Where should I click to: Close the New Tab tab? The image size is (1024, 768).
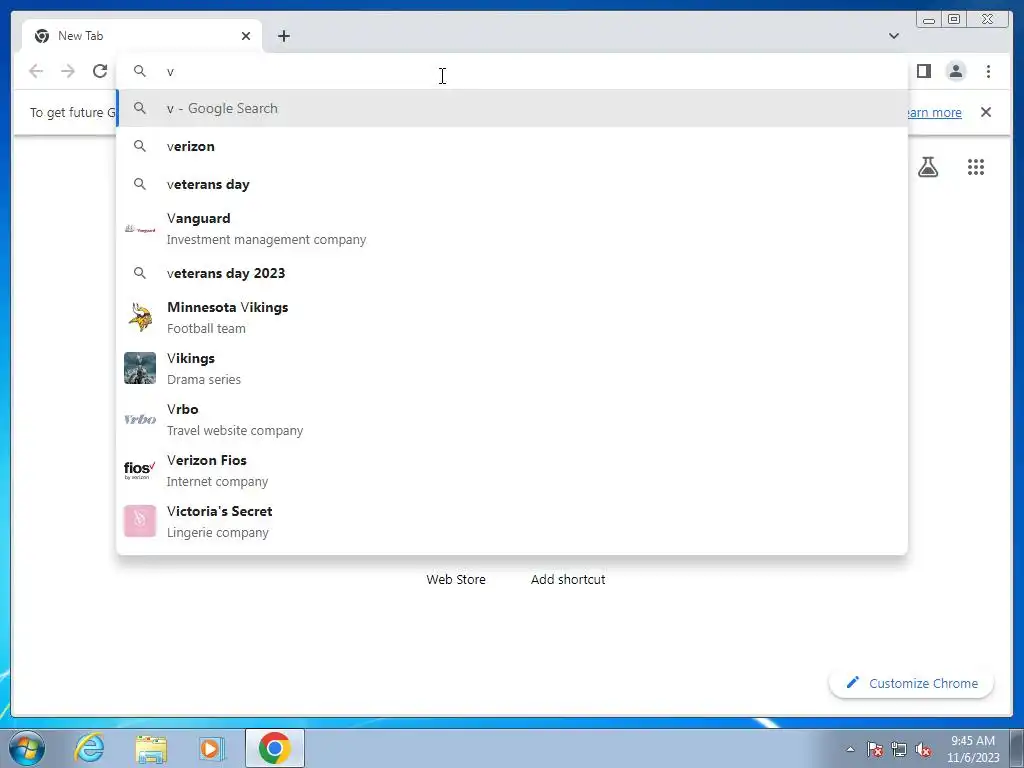pyautogui.click(x=246, y=36)
